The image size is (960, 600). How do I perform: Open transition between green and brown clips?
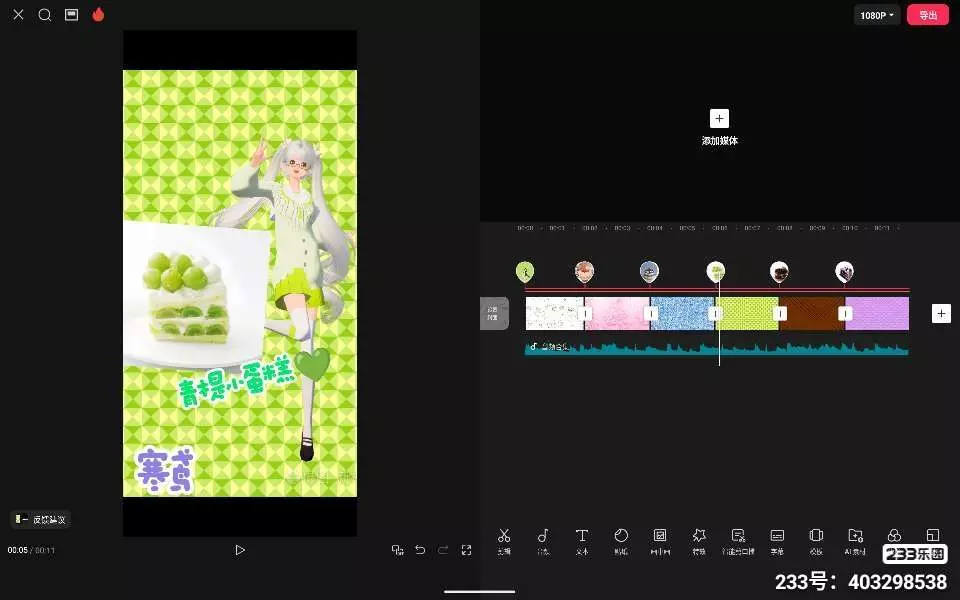click(780, 313)
